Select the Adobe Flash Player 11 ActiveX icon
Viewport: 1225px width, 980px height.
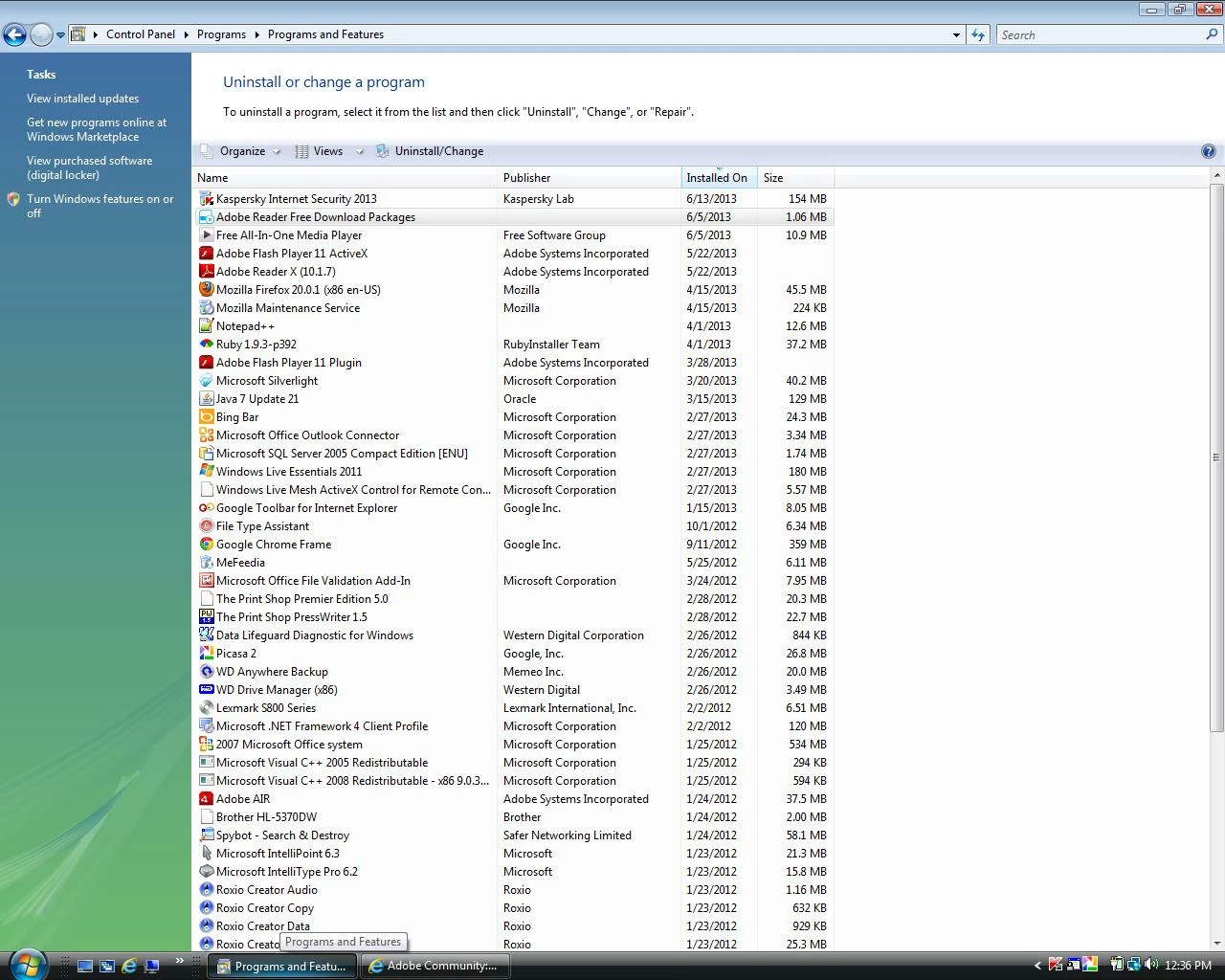[x=206, y=254]
